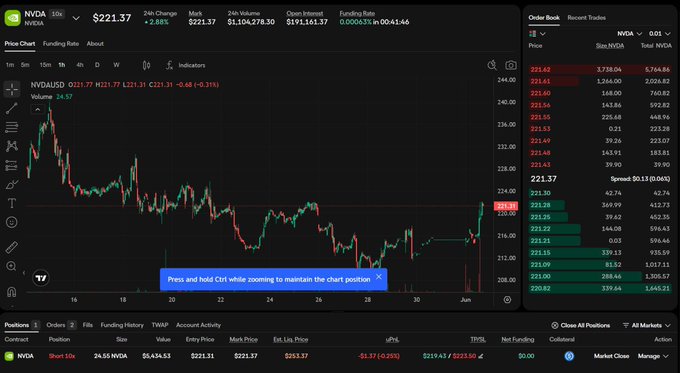This screenshot has height=373, width=680.
Task: Take a chart snapshot with camera icon
Action: tap(511, 65)
